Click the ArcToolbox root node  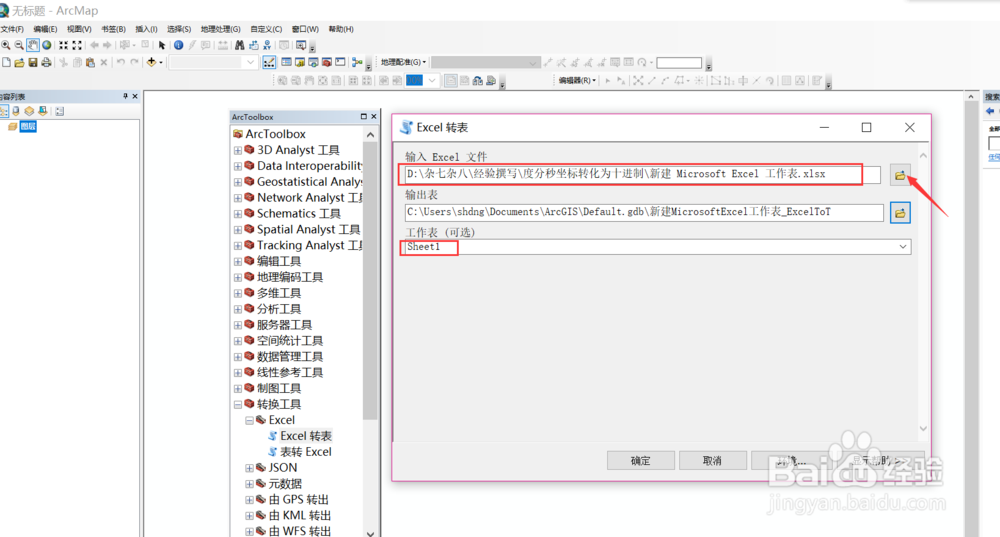(275, 134)
